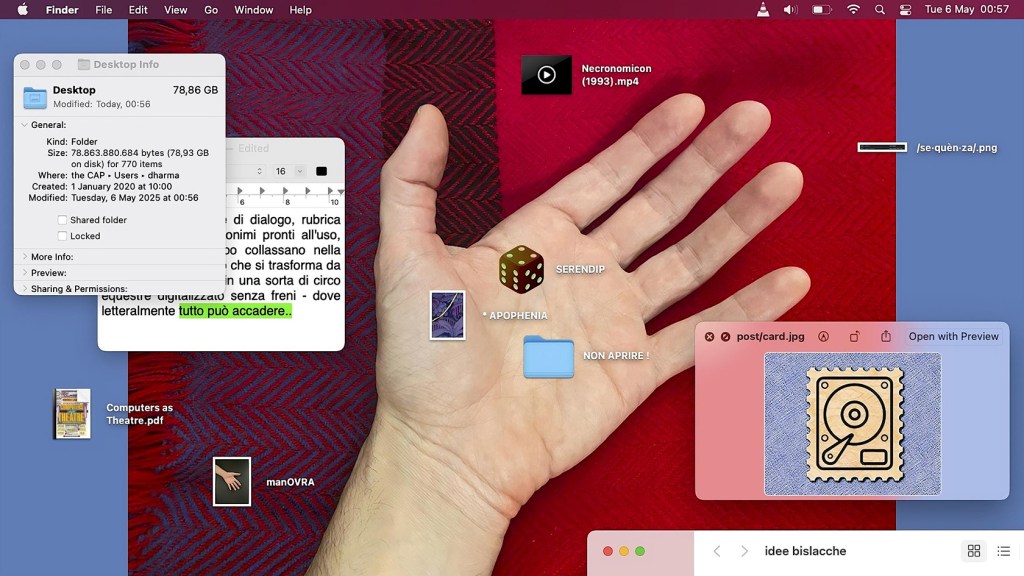Screen dimensions: 1024x576
Task: Click the black text color swatch
Action: [x=321, y=171]
